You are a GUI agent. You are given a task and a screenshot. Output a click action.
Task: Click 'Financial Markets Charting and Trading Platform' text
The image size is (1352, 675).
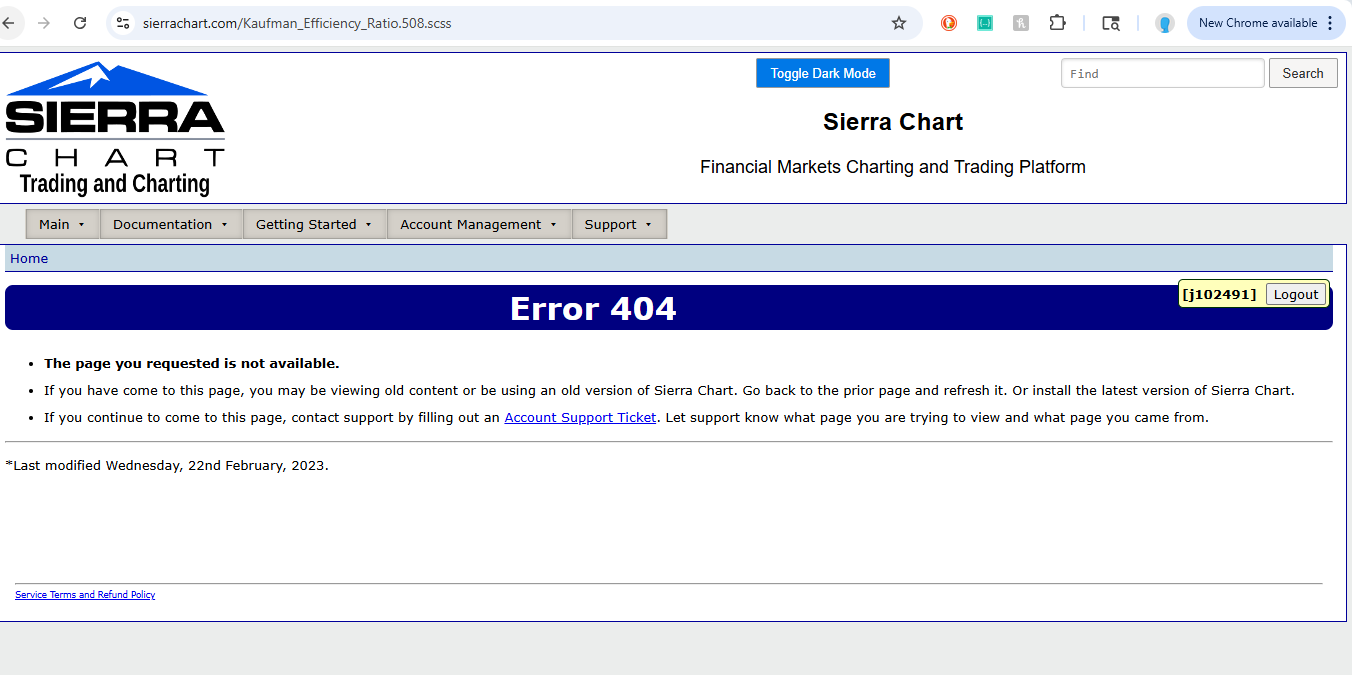(893, 167)
